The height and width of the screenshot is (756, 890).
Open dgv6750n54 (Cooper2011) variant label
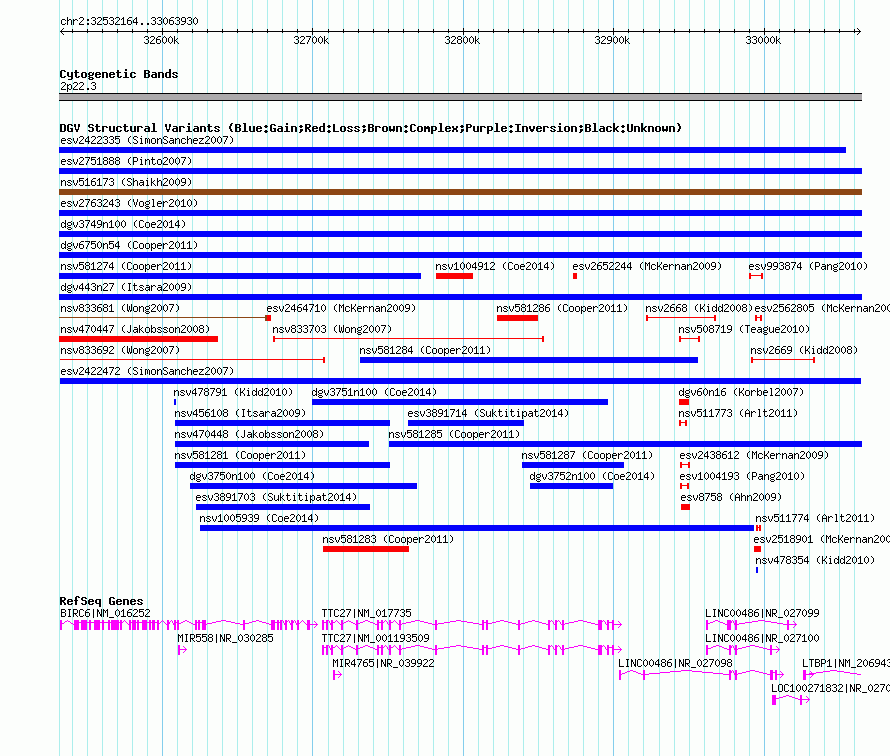click(x=129, y=245)
